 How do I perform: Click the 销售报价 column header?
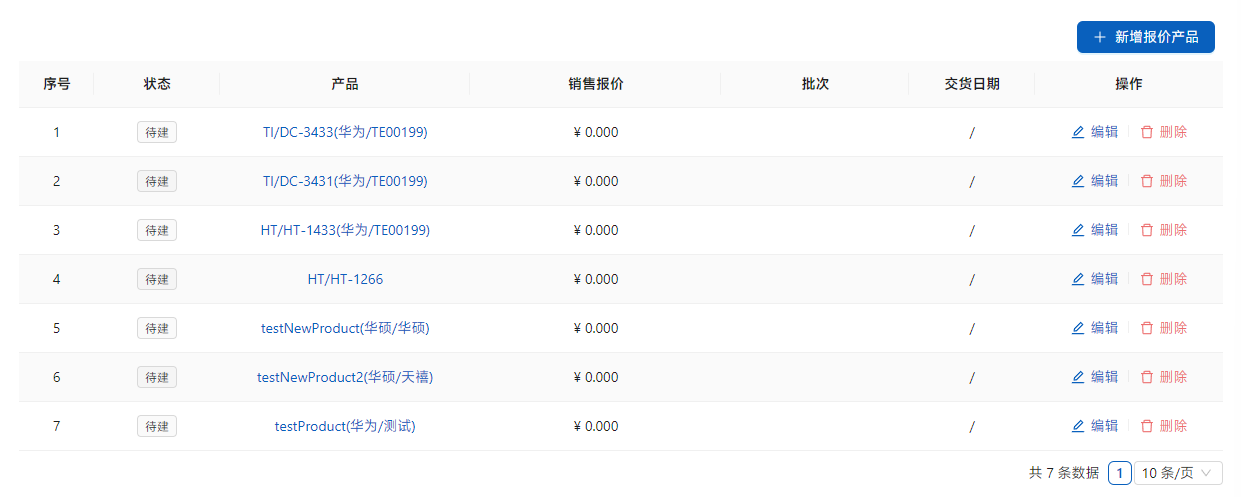595,84
